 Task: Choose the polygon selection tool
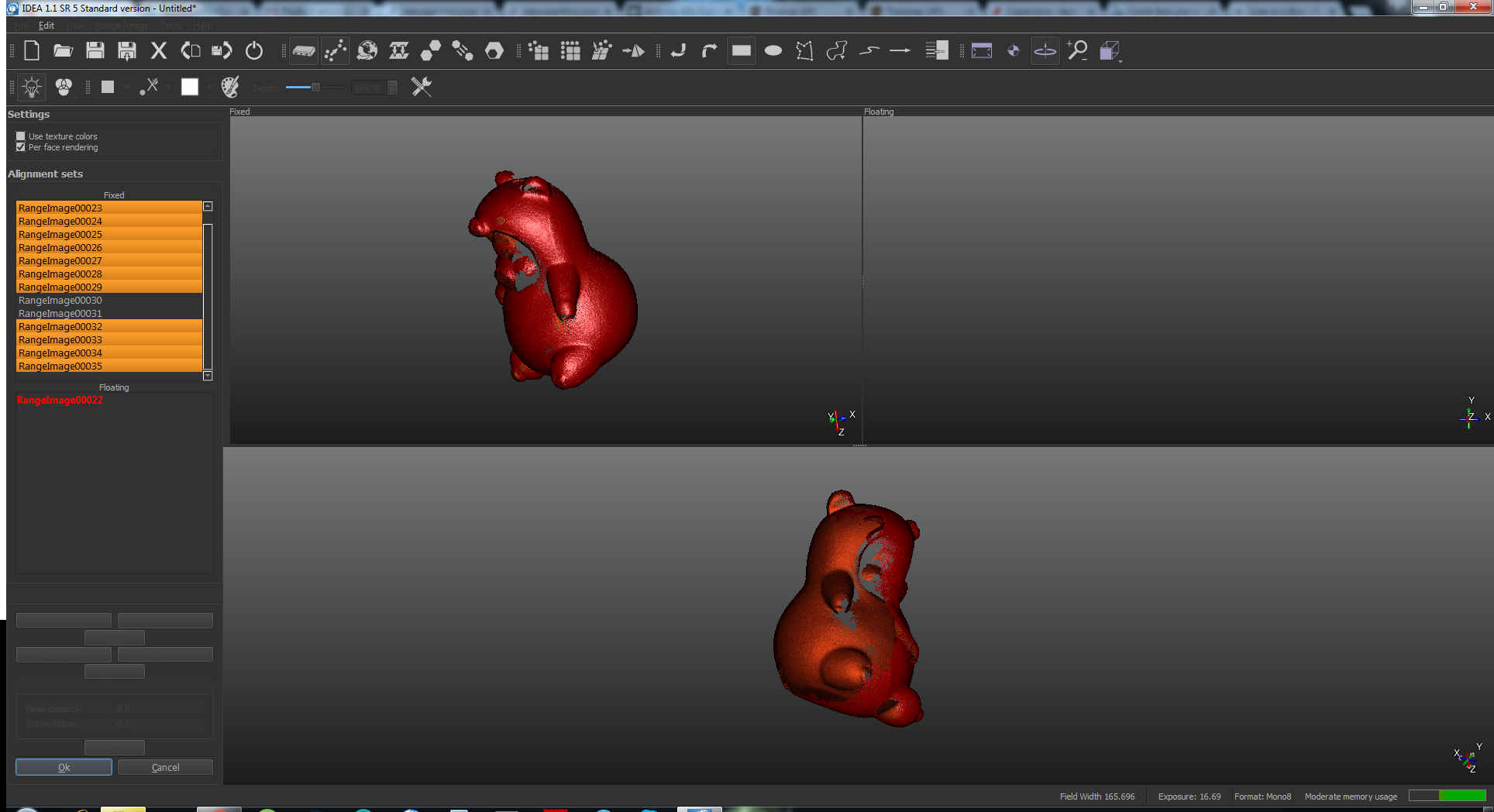tap(805, 51)
